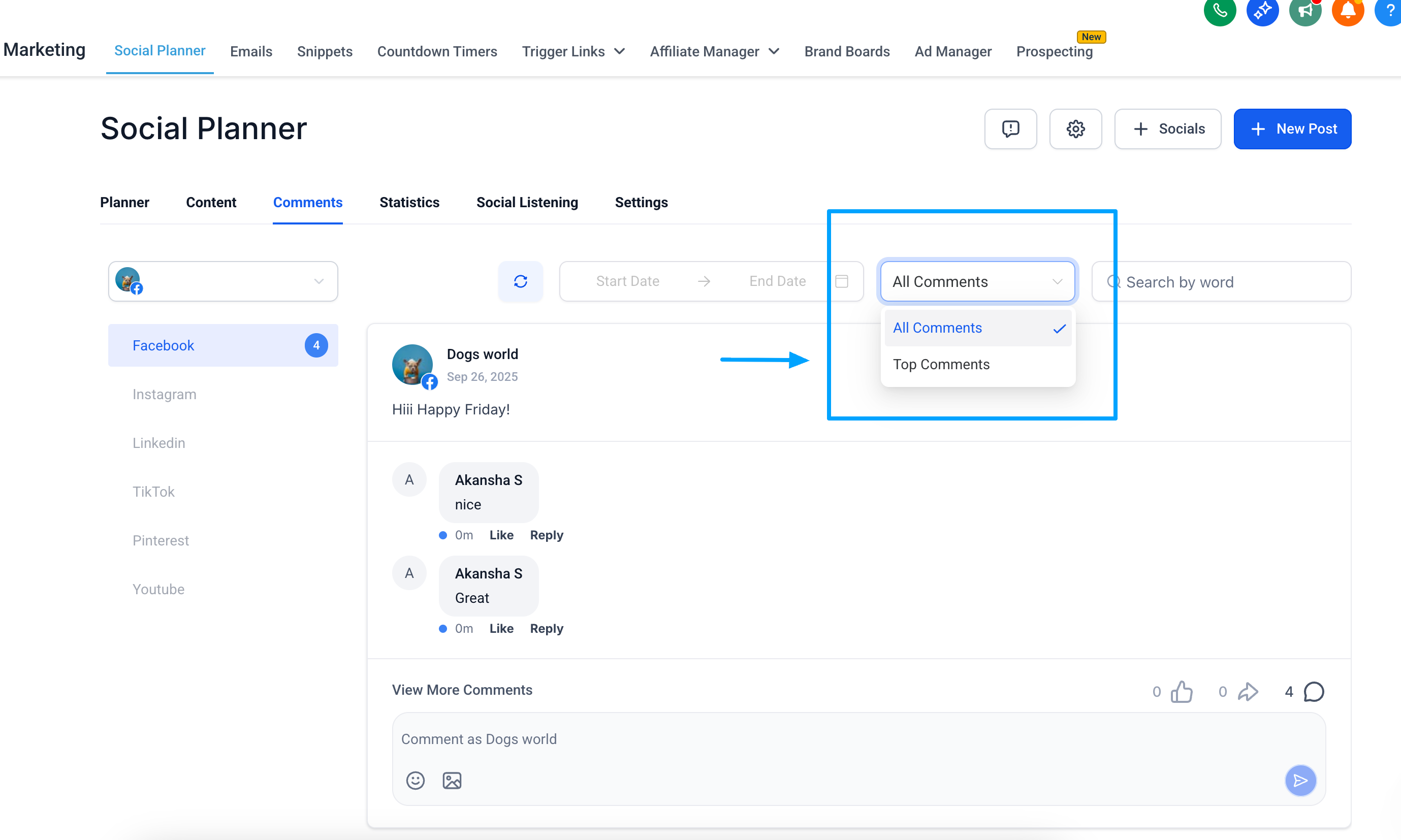1401x840 pixels.
Task: Open the Social Listening tab
Action: [527, 203]
